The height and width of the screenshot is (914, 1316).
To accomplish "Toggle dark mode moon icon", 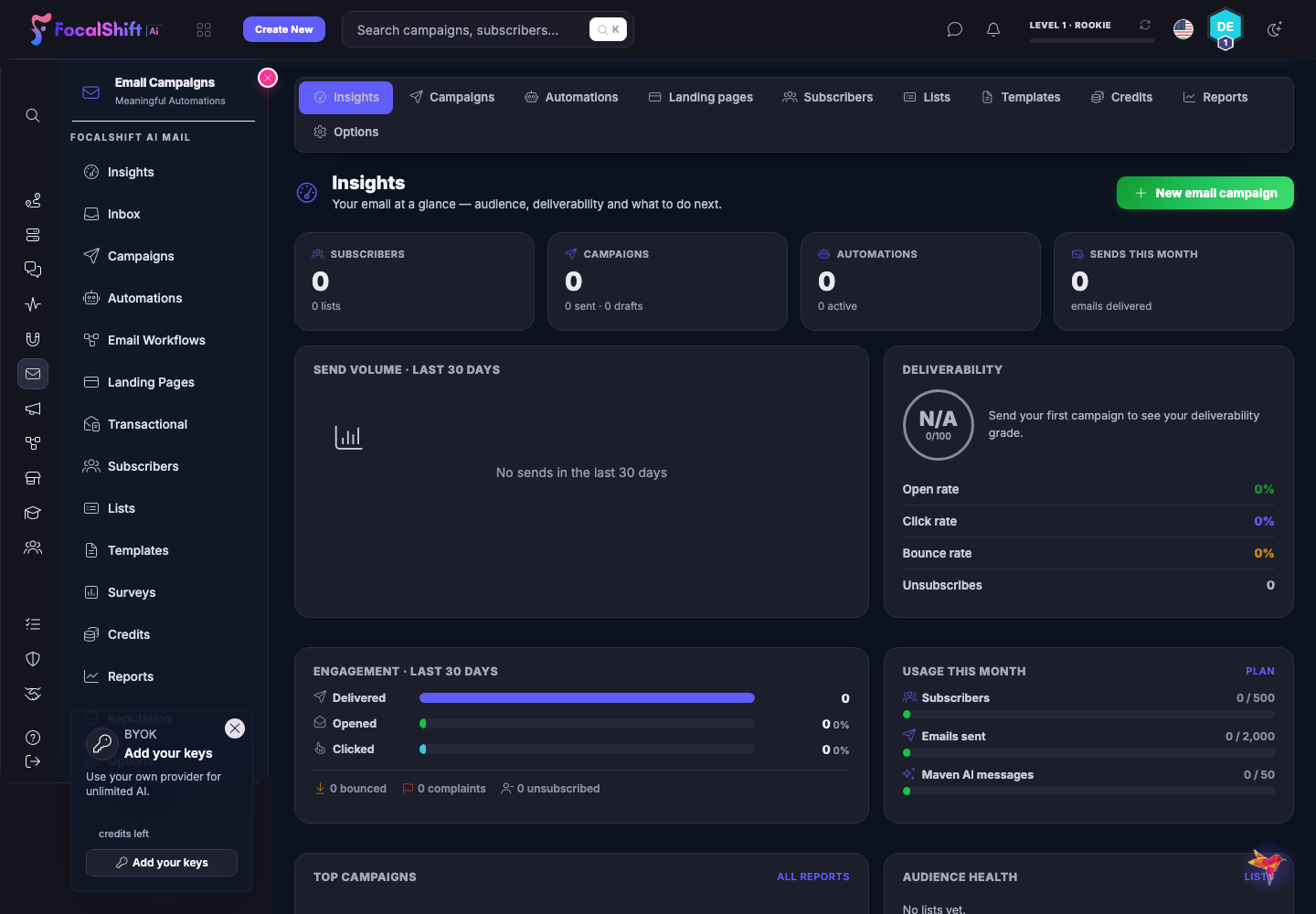I will pyautogui.click(x=1275, y=30).
